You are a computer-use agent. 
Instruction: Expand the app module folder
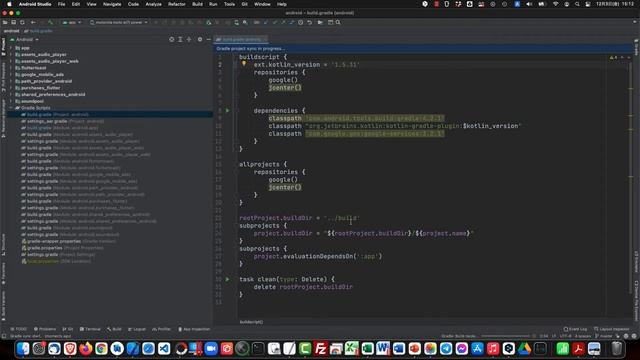[x=11, y=48]
